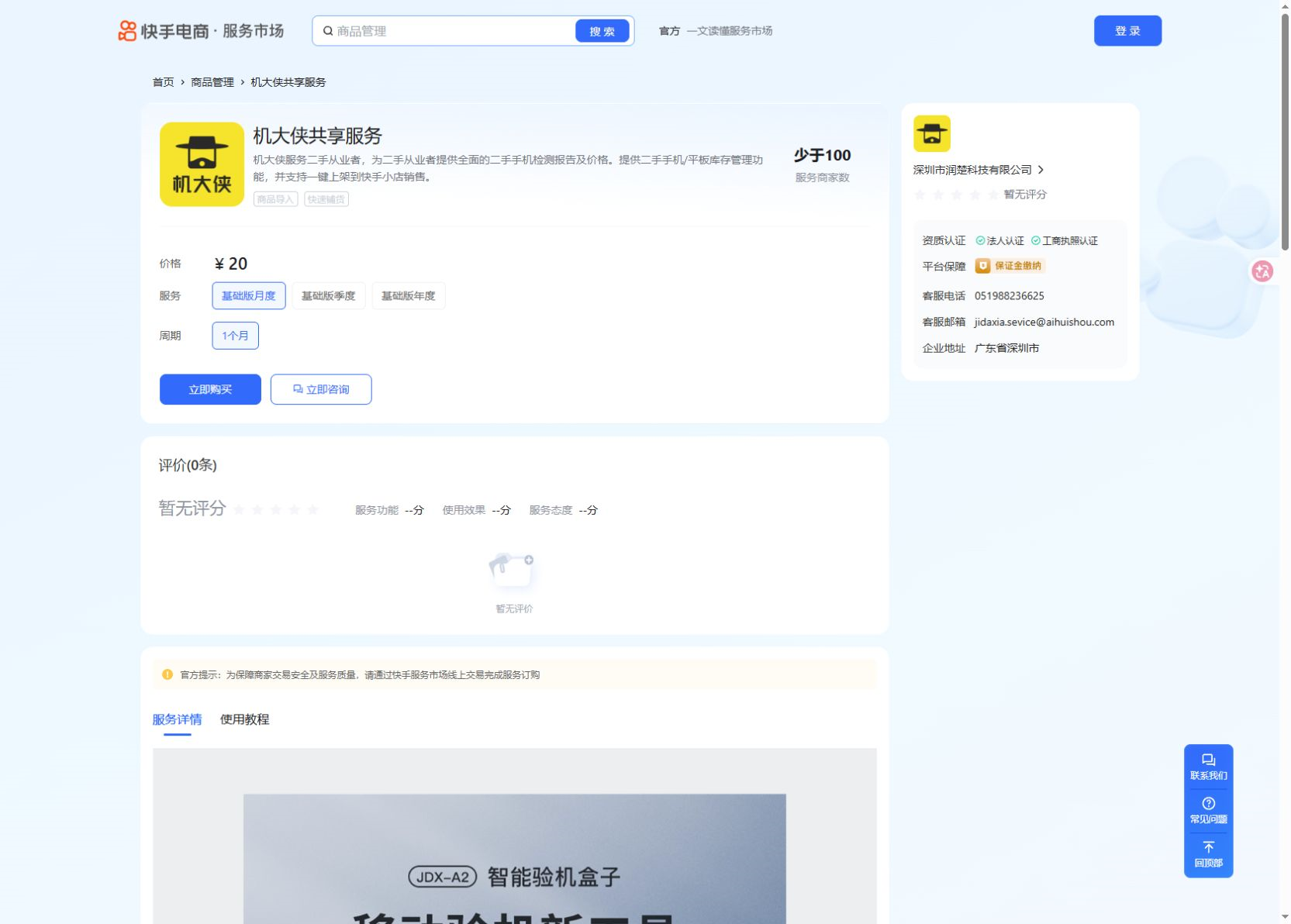Click the empty reviews placeholder icon
1291x924 pixels.
click(x=512, y=572)
